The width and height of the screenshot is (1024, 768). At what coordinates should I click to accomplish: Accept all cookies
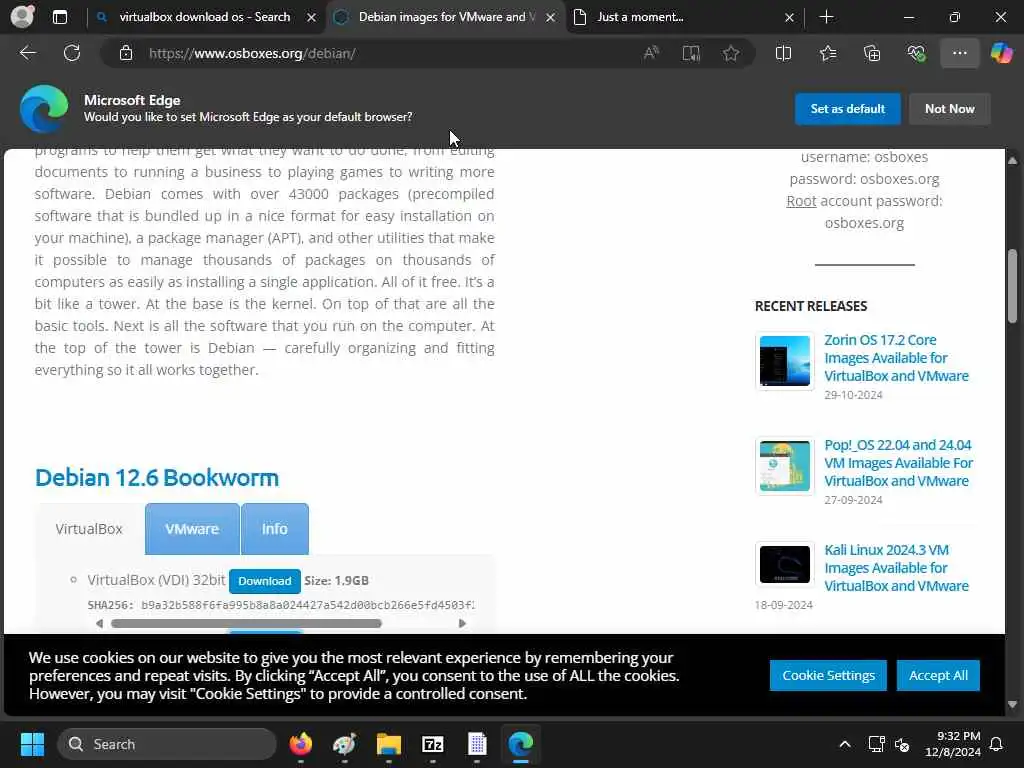(x=938, y=675)
